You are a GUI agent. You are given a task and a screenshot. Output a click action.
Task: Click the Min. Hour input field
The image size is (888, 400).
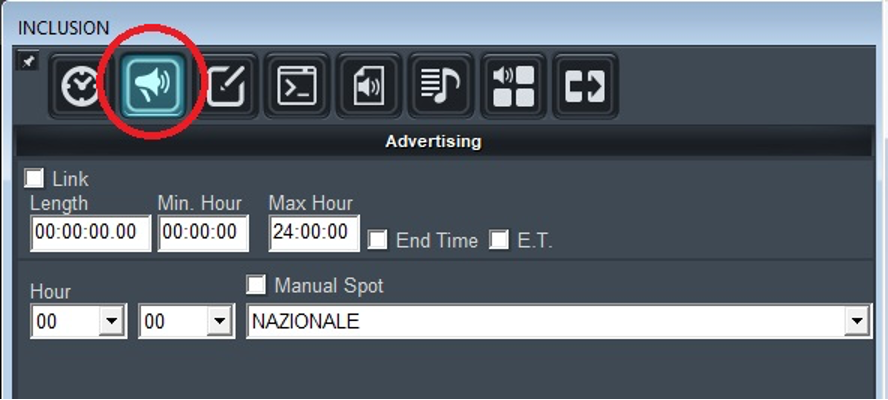click(203, 233)
